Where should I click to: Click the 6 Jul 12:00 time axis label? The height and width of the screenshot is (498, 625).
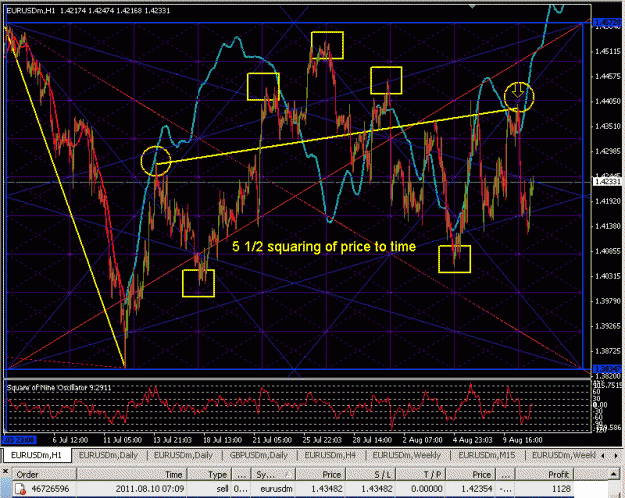click(x=70, y=440)
